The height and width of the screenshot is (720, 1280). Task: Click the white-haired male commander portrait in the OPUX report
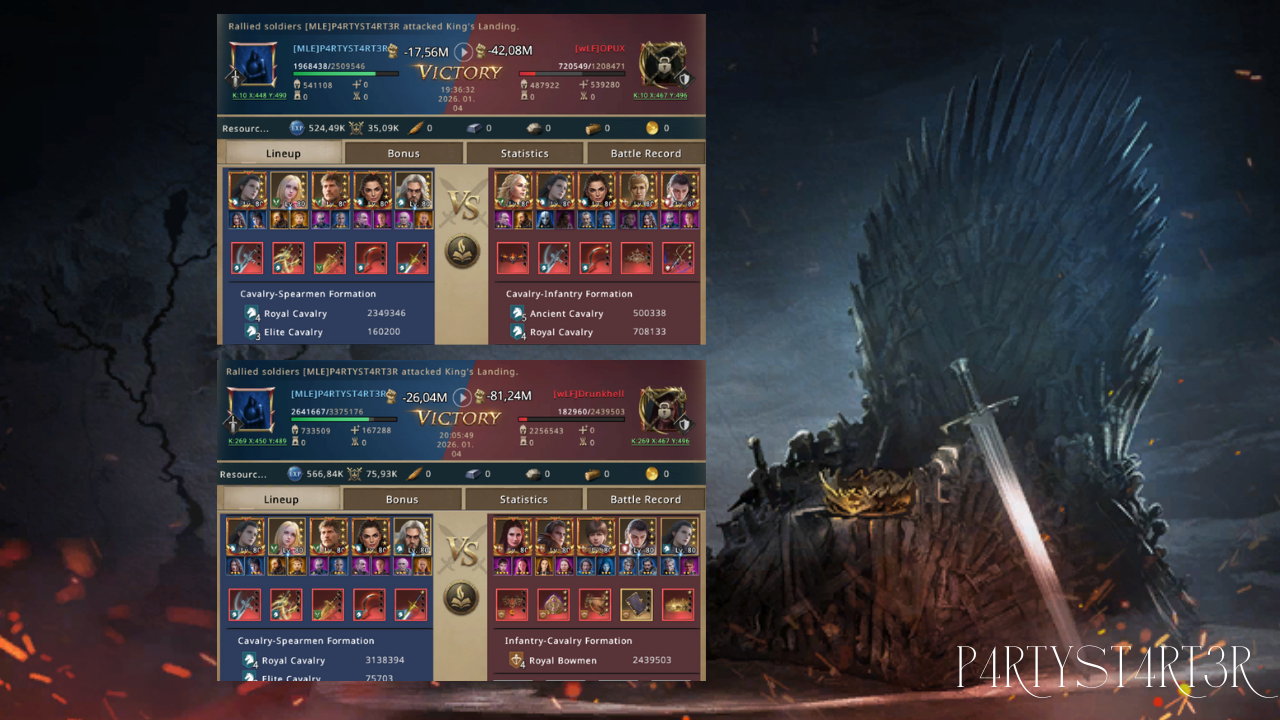click(x=414, y=190)
